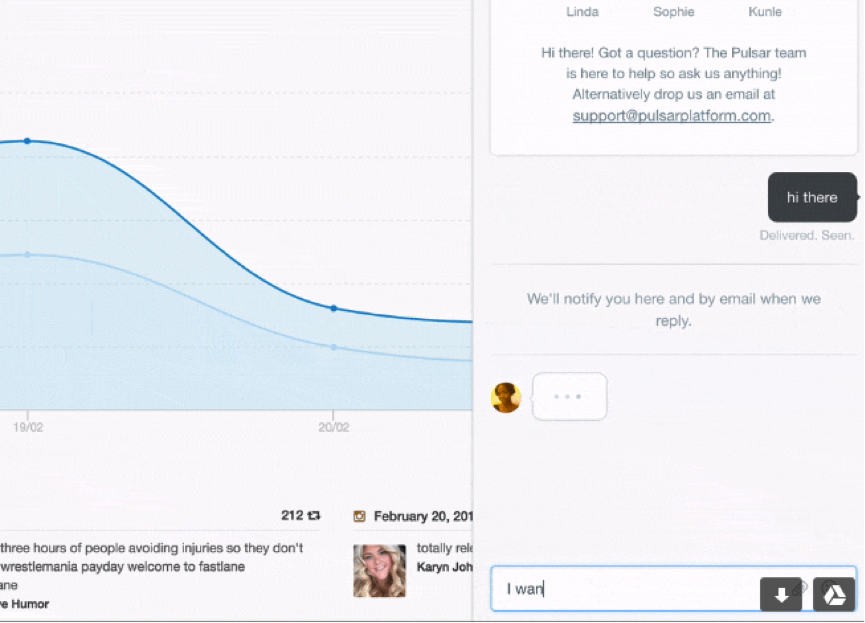Screen dimensions: 865x623
Task: Click the Karyn Joh author name
Action: (x=444, y=567)
